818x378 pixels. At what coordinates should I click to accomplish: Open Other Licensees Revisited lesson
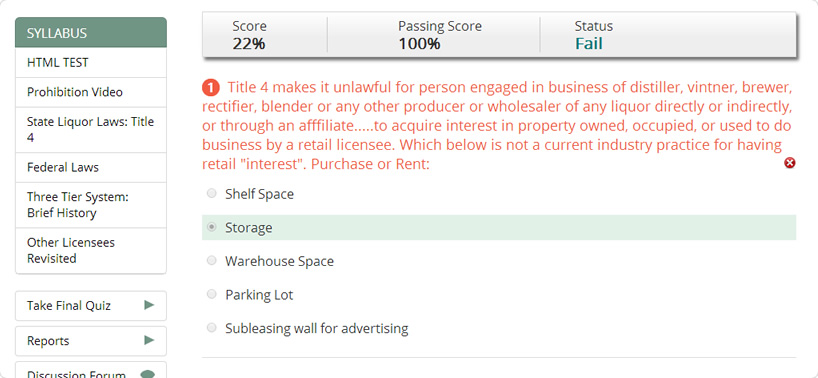click(x=91, y=250)
